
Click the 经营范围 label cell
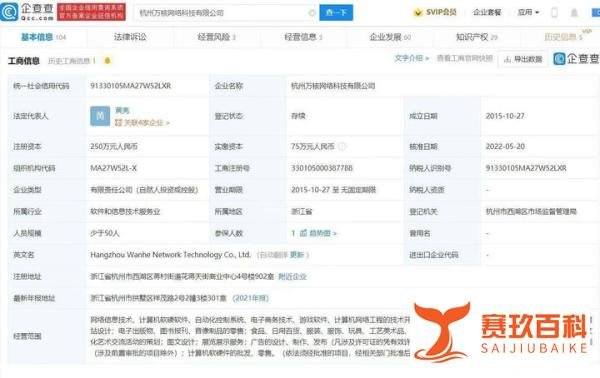(47, 336)
